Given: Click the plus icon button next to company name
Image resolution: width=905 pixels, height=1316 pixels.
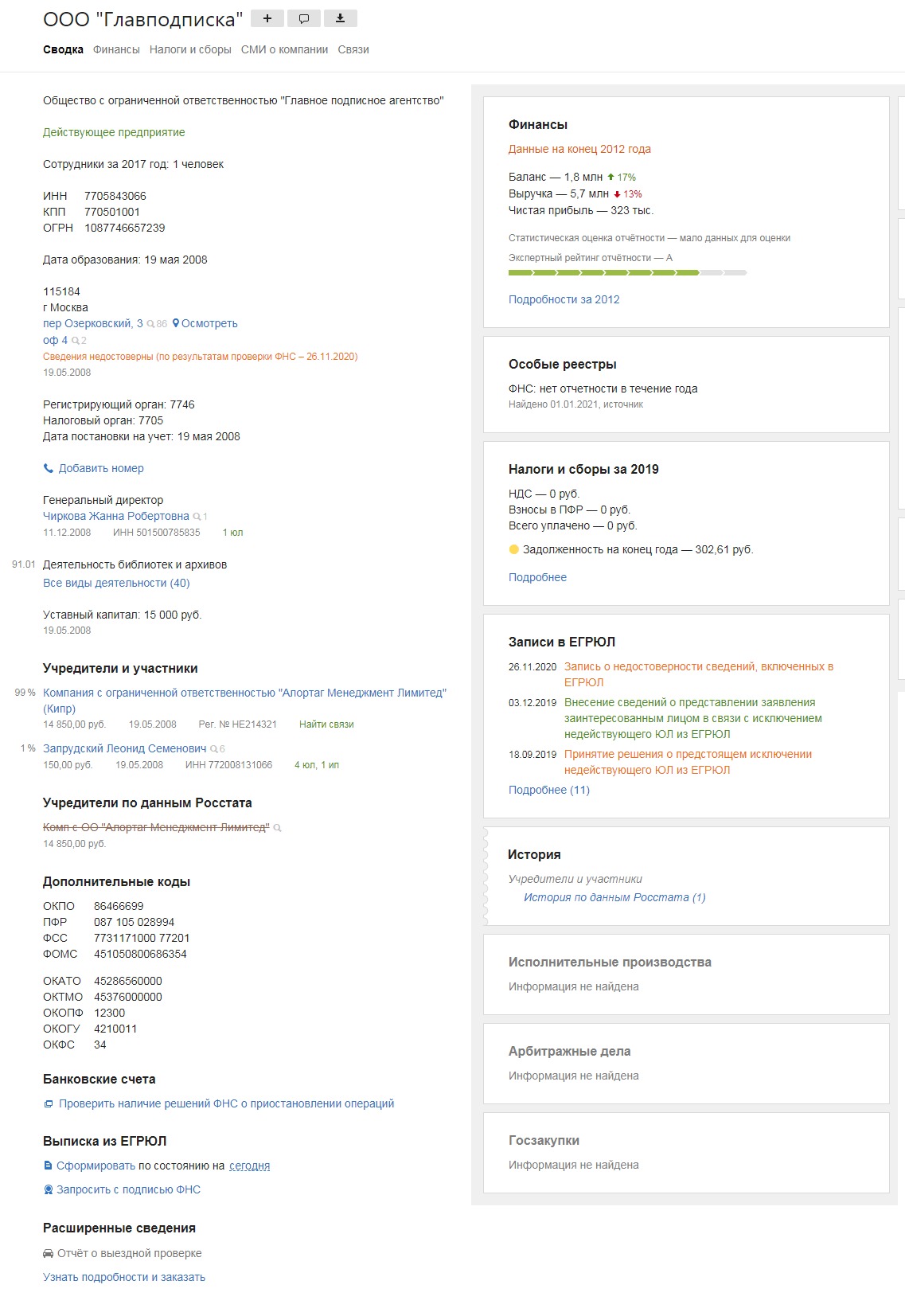Looking at the screenshot, I should click(267, 18).
